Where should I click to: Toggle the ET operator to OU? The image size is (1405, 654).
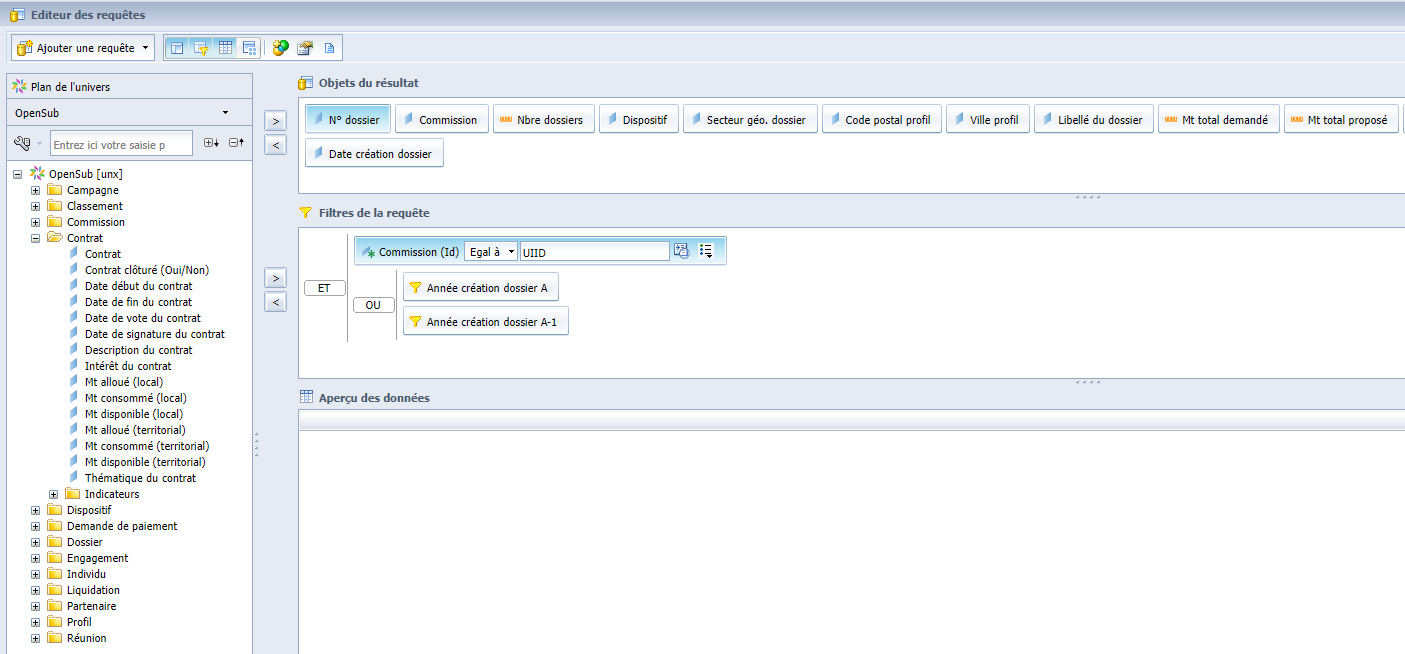[324, 288]
